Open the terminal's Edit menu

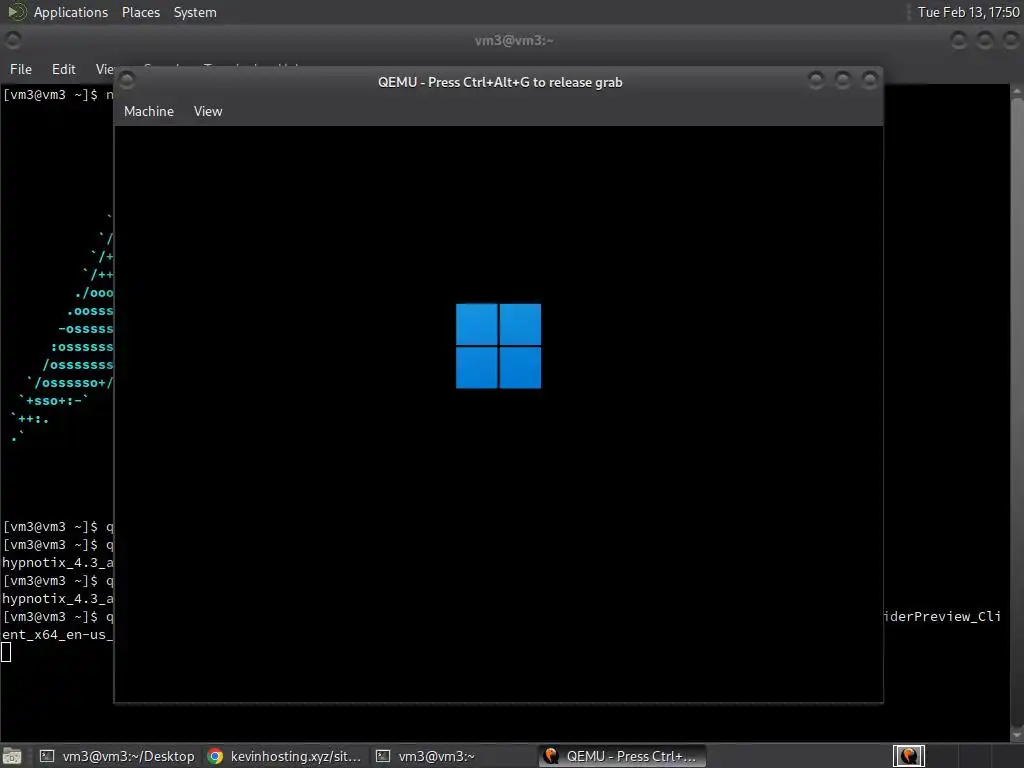tap(63, 69)
